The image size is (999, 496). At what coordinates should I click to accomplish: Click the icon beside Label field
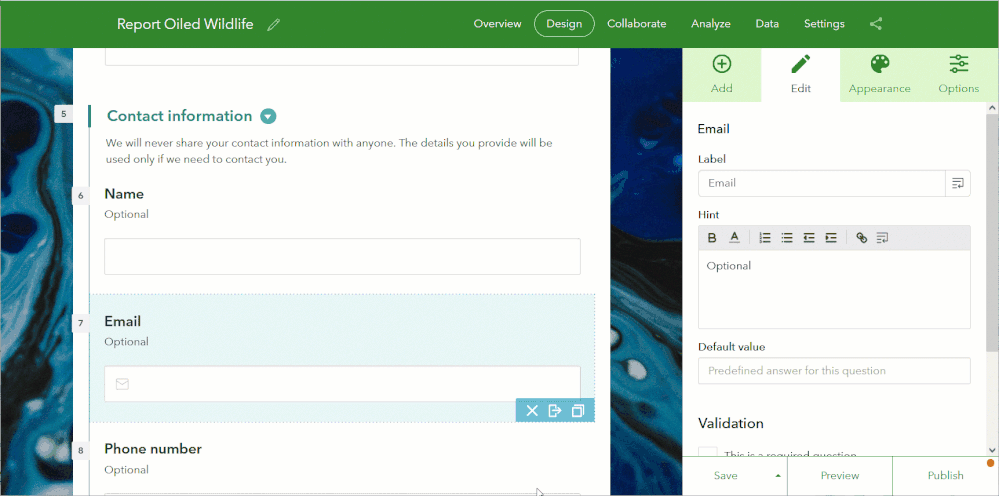[958, 183]
